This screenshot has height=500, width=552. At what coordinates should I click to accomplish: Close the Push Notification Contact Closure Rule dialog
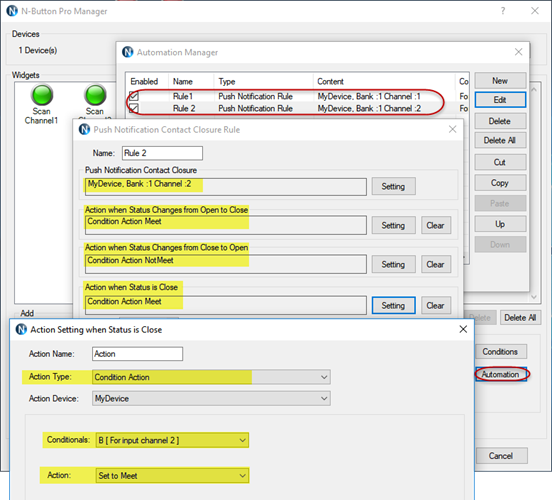point(453,129)
